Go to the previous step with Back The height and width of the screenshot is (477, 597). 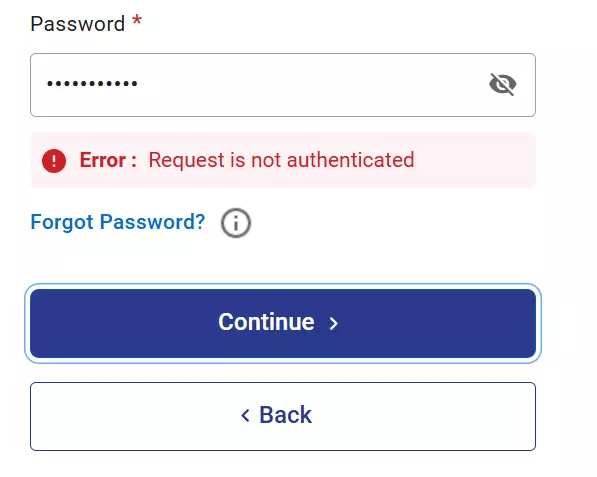(283, 416)
